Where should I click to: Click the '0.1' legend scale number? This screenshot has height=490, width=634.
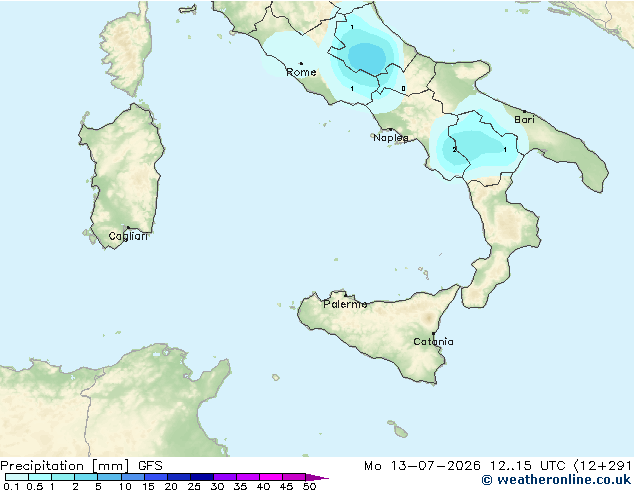tap(11, 486)
